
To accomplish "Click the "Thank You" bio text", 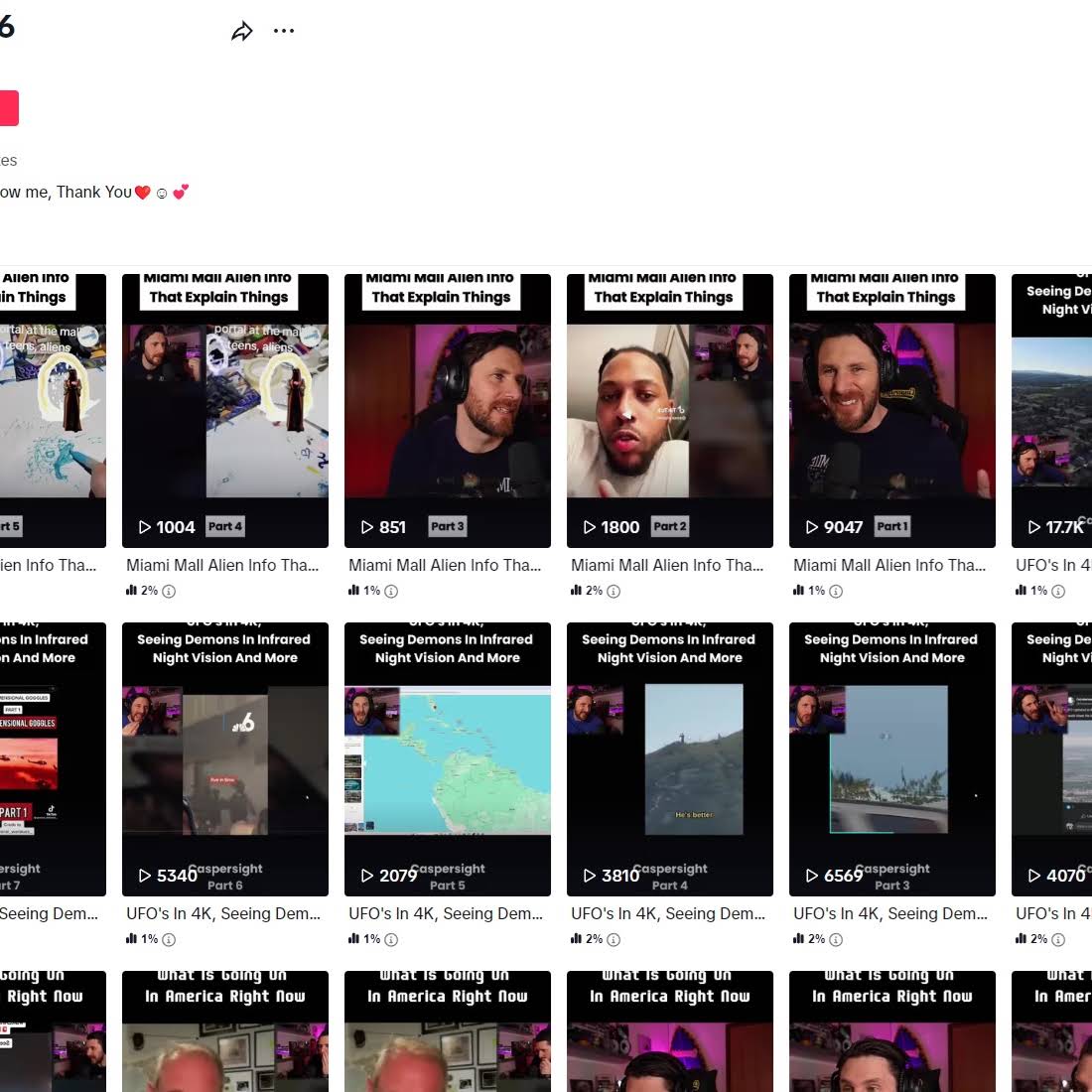I will click(94, 193).
